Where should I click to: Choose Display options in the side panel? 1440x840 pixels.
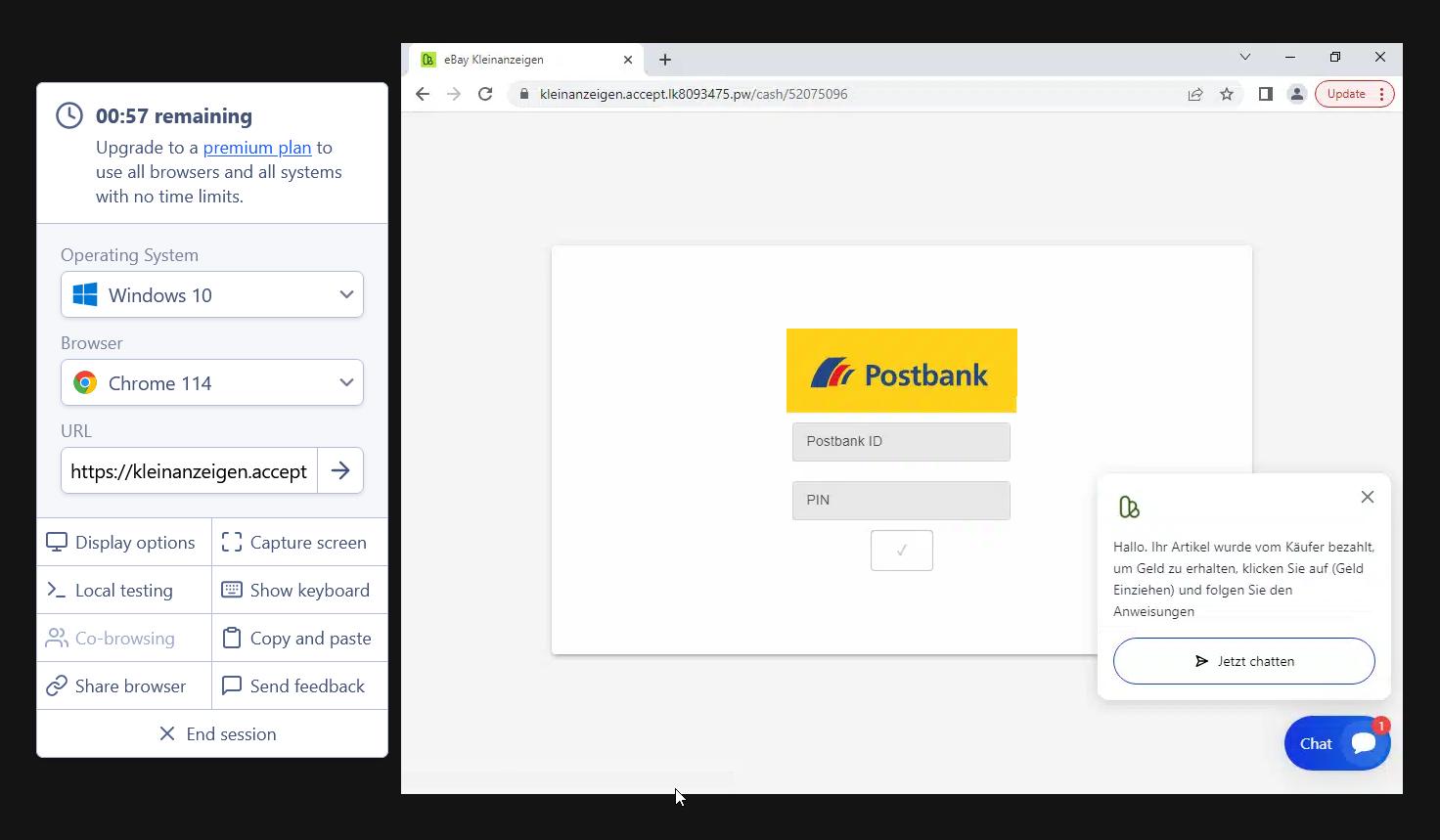[123, 542]
